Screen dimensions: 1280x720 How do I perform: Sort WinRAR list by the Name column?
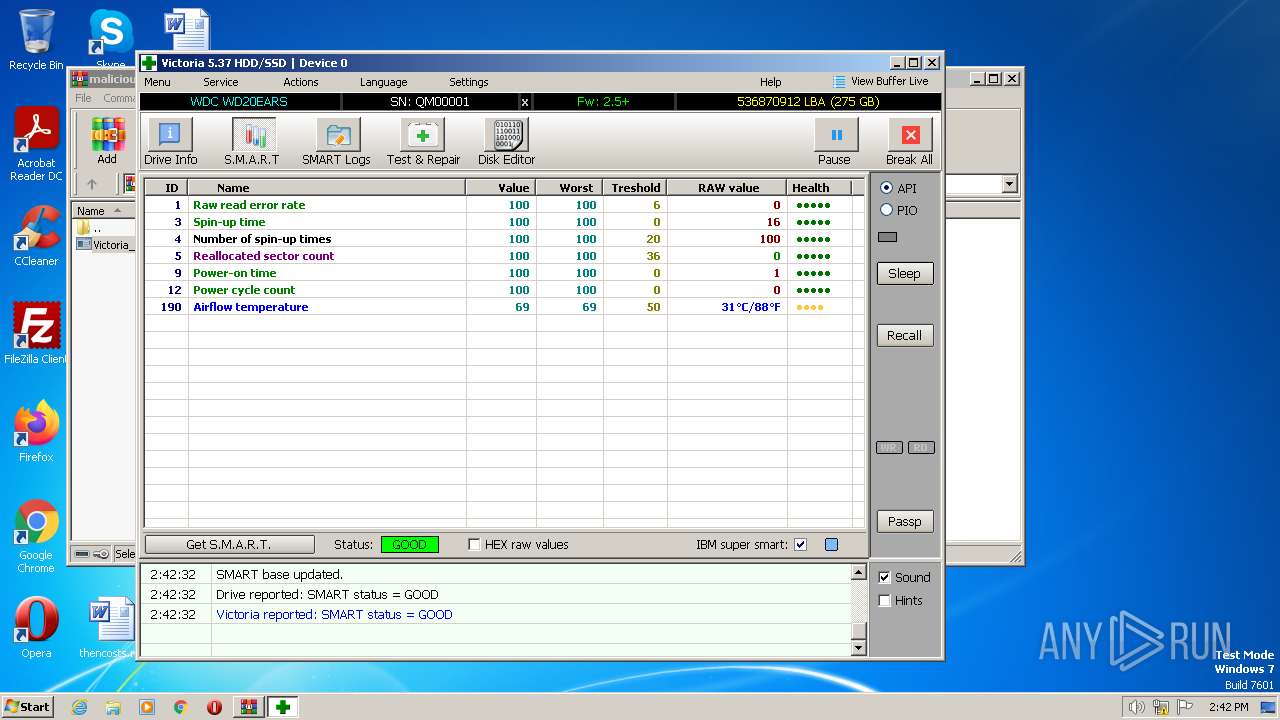103,211
